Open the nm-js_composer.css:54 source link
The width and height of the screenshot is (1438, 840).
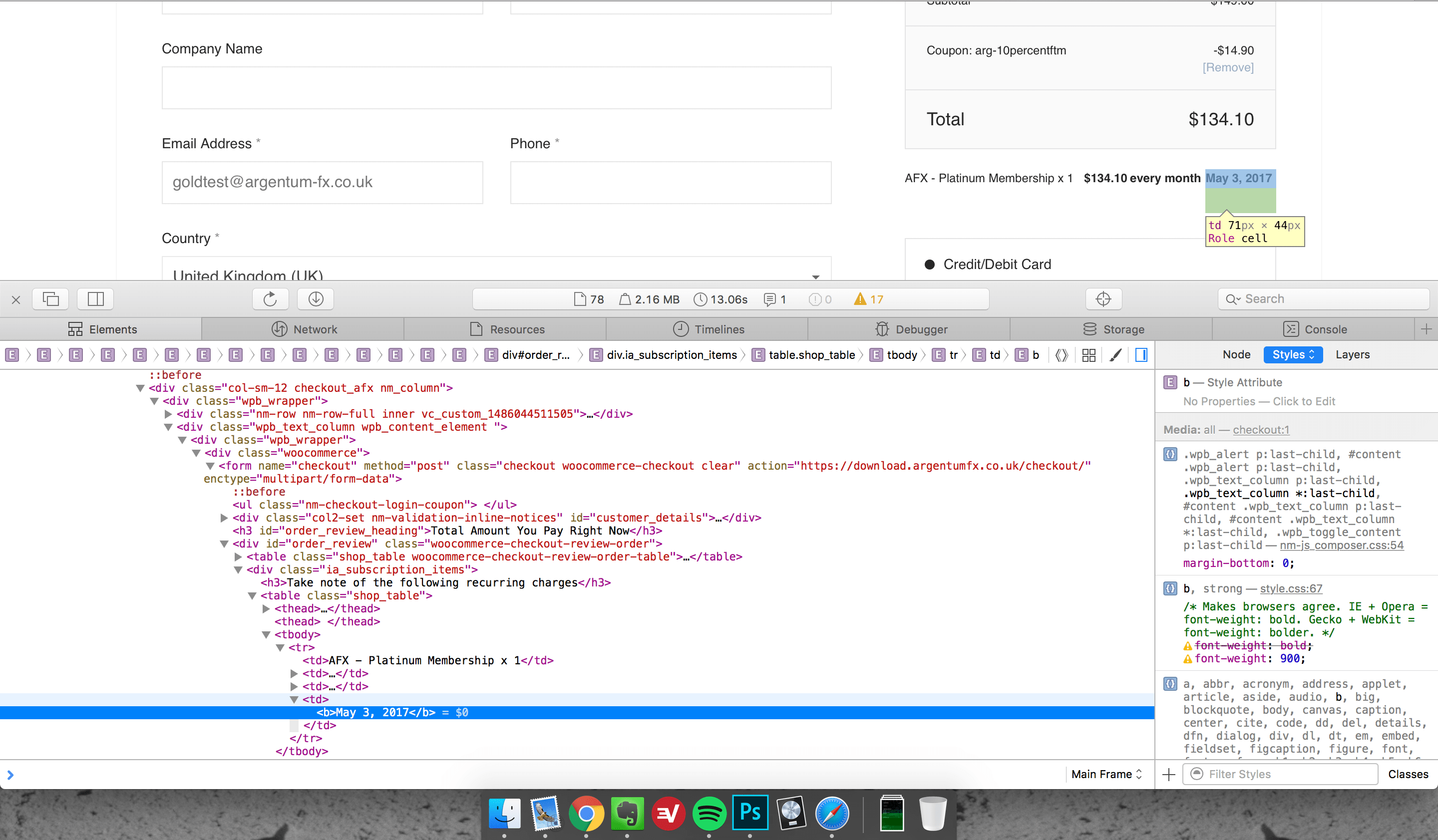1341,545
